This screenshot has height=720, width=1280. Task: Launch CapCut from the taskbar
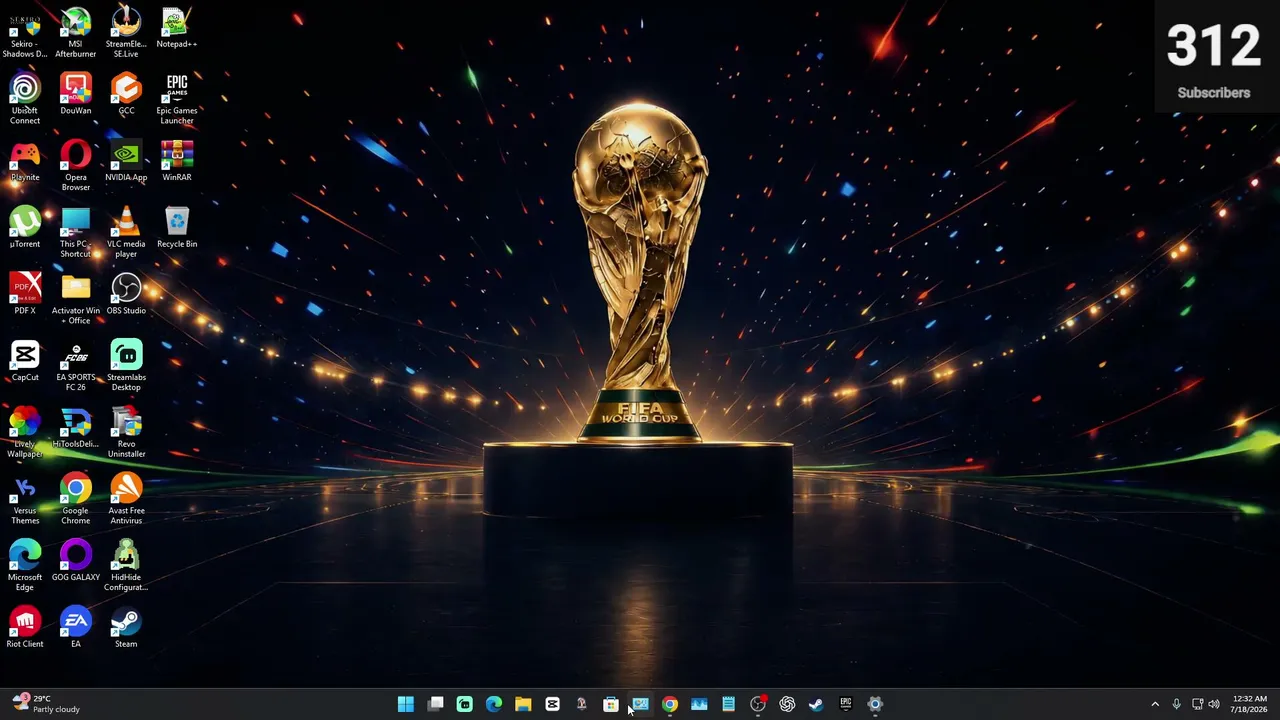point(552,704)
